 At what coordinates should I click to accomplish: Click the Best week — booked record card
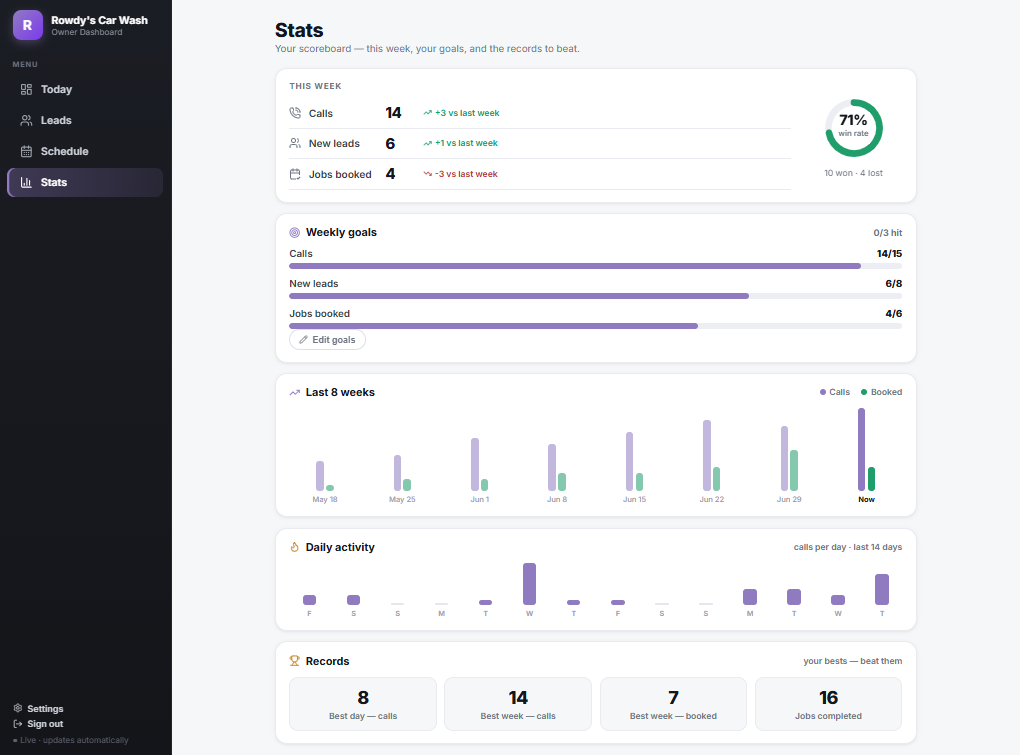point(673,704)
